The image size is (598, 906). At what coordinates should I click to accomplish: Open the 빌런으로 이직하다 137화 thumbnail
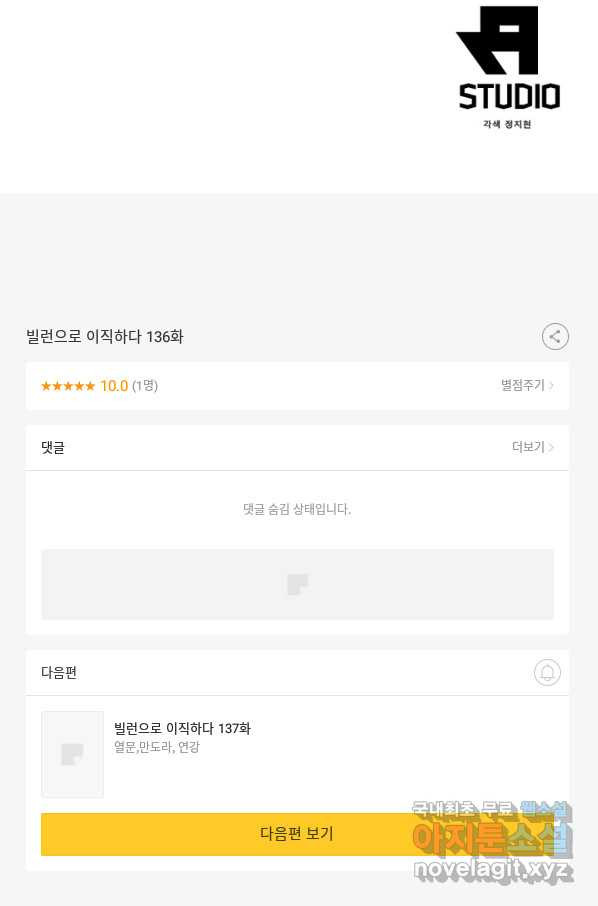tap(72, 754)
